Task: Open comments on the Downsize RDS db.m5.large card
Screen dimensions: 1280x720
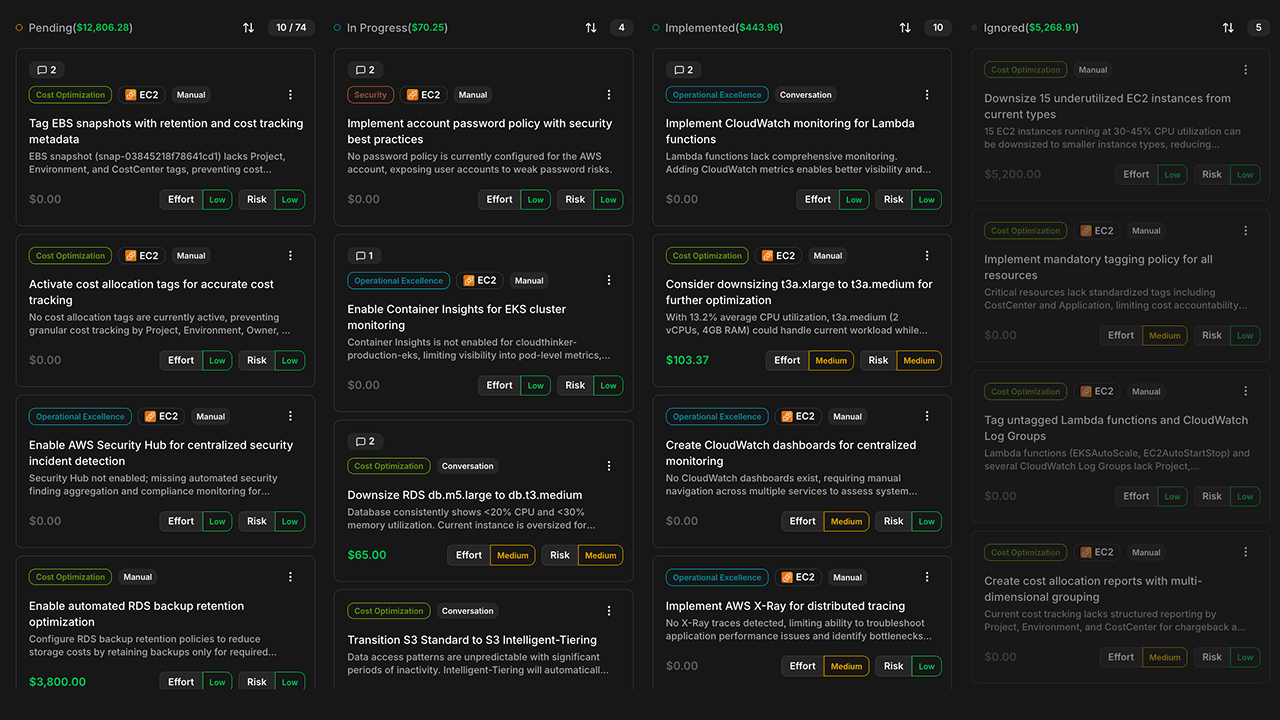Action: [365, 440]
